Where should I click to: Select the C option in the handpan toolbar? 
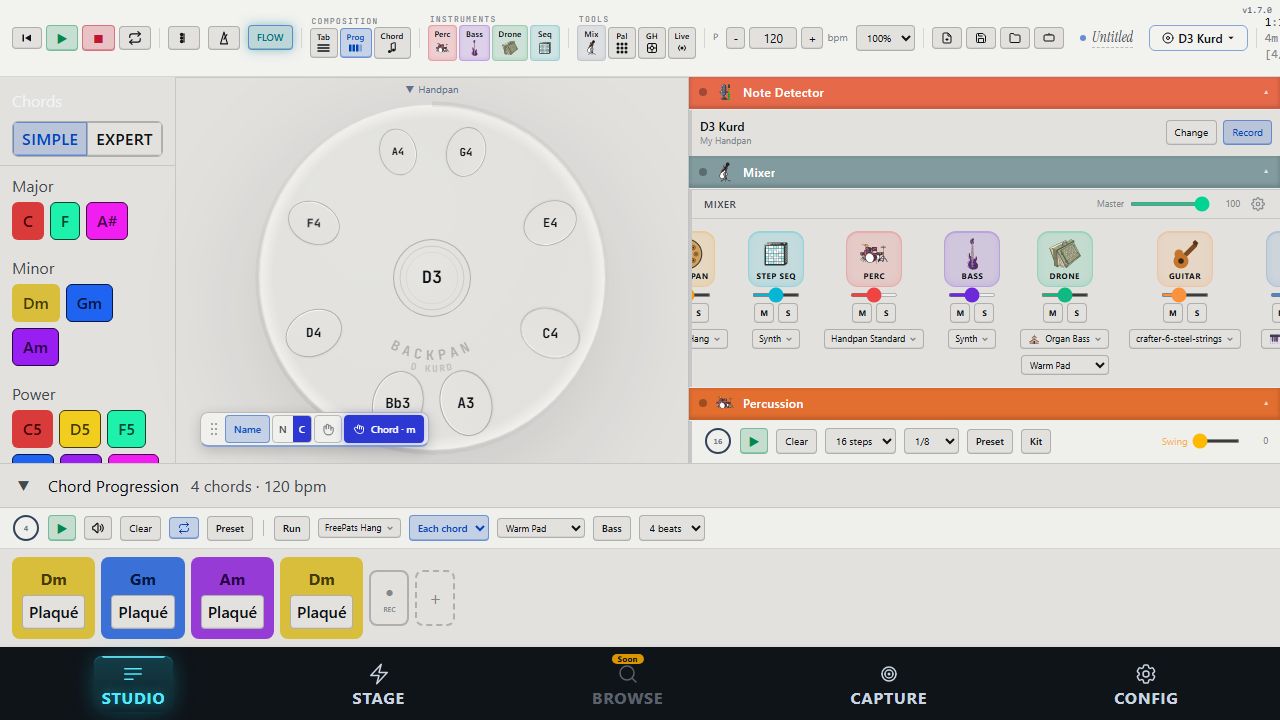pos(302,429)
